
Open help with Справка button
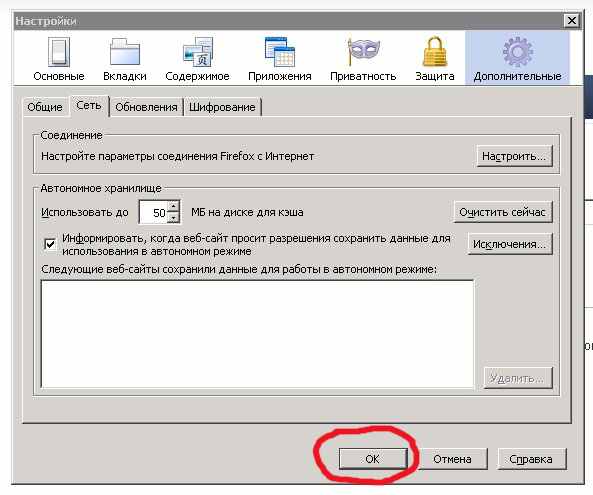531,459
